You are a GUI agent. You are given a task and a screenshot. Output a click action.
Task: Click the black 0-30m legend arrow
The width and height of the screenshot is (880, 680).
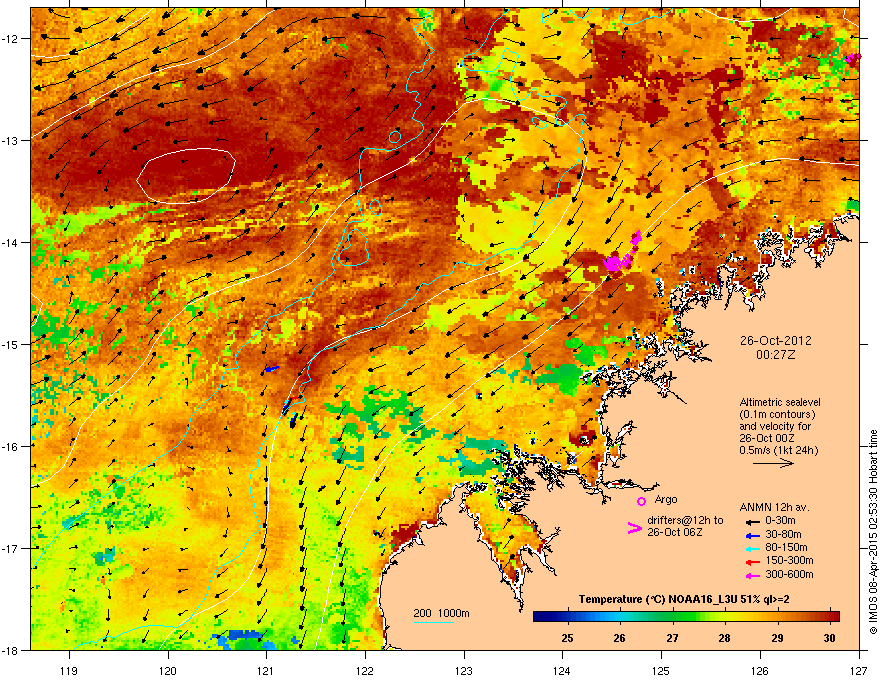point(752,521)
